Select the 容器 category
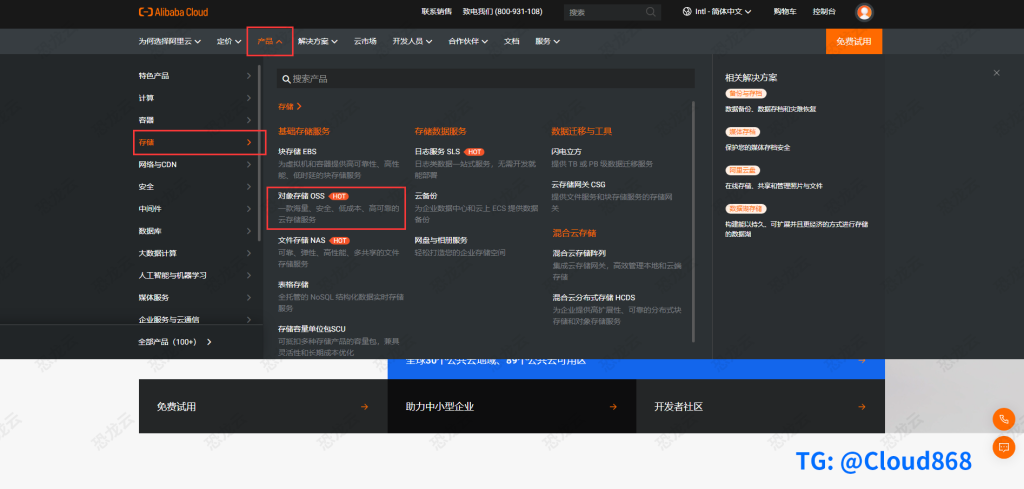Image resolution: width=1024 pixels, height=489 pixels. (195, 120)
